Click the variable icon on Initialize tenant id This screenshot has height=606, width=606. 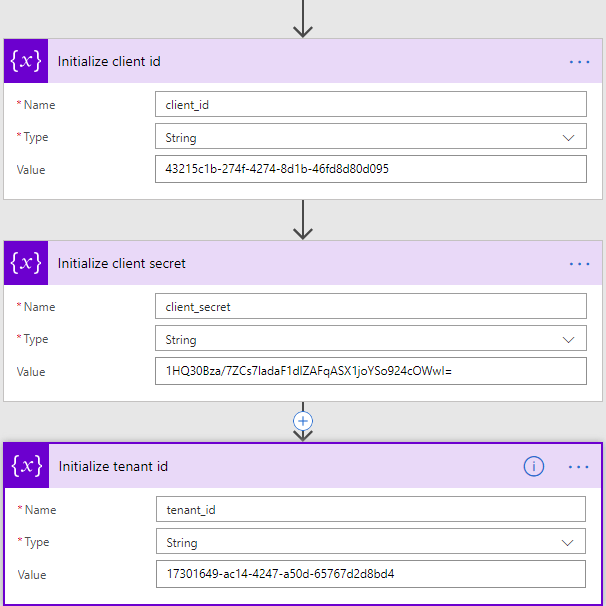[27, 466]
